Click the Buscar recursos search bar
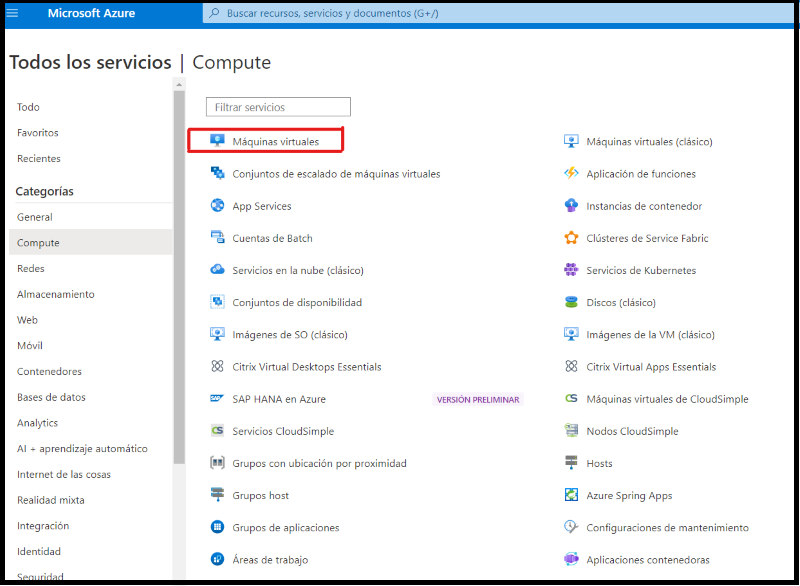The height and width of the screenshot is (586, 800). [x=498, y=13]
